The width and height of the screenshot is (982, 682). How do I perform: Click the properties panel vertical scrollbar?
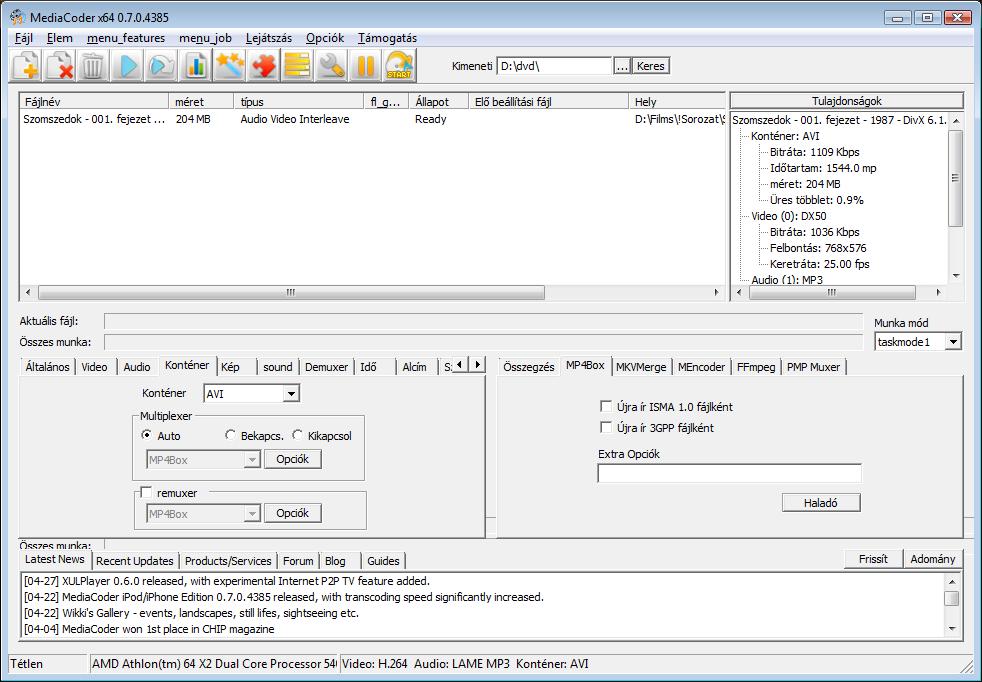pos(955,197)
